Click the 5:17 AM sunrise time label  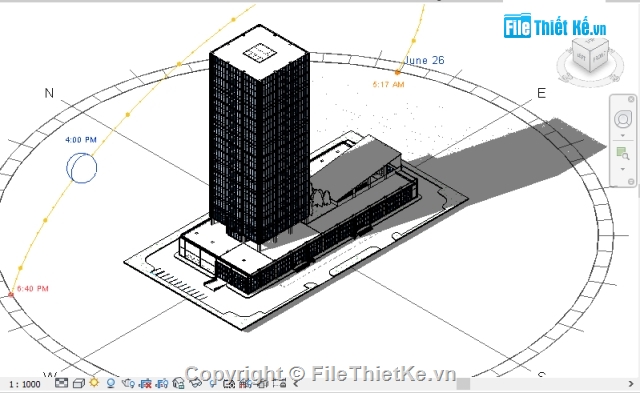[x=388, y=84]
